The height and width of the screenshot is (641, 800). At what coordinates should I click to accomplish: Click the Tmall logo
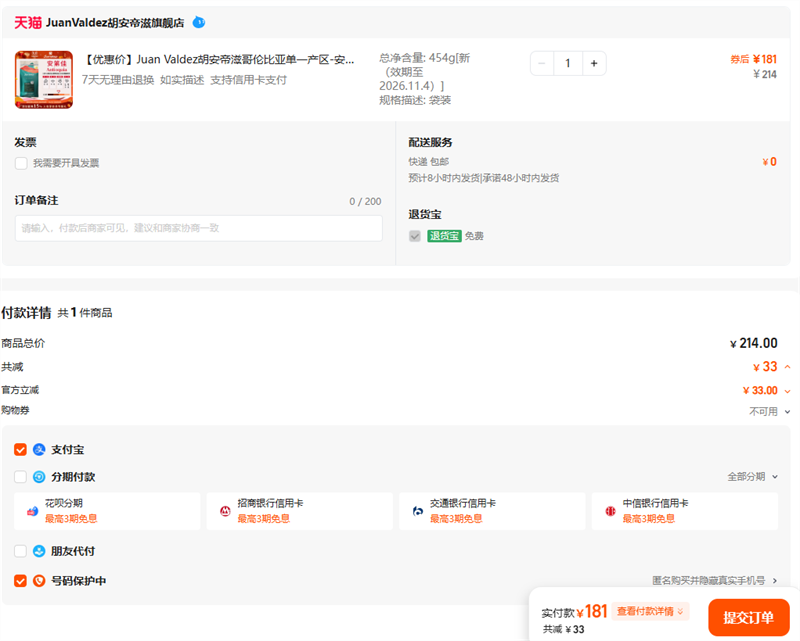point(28,22)
